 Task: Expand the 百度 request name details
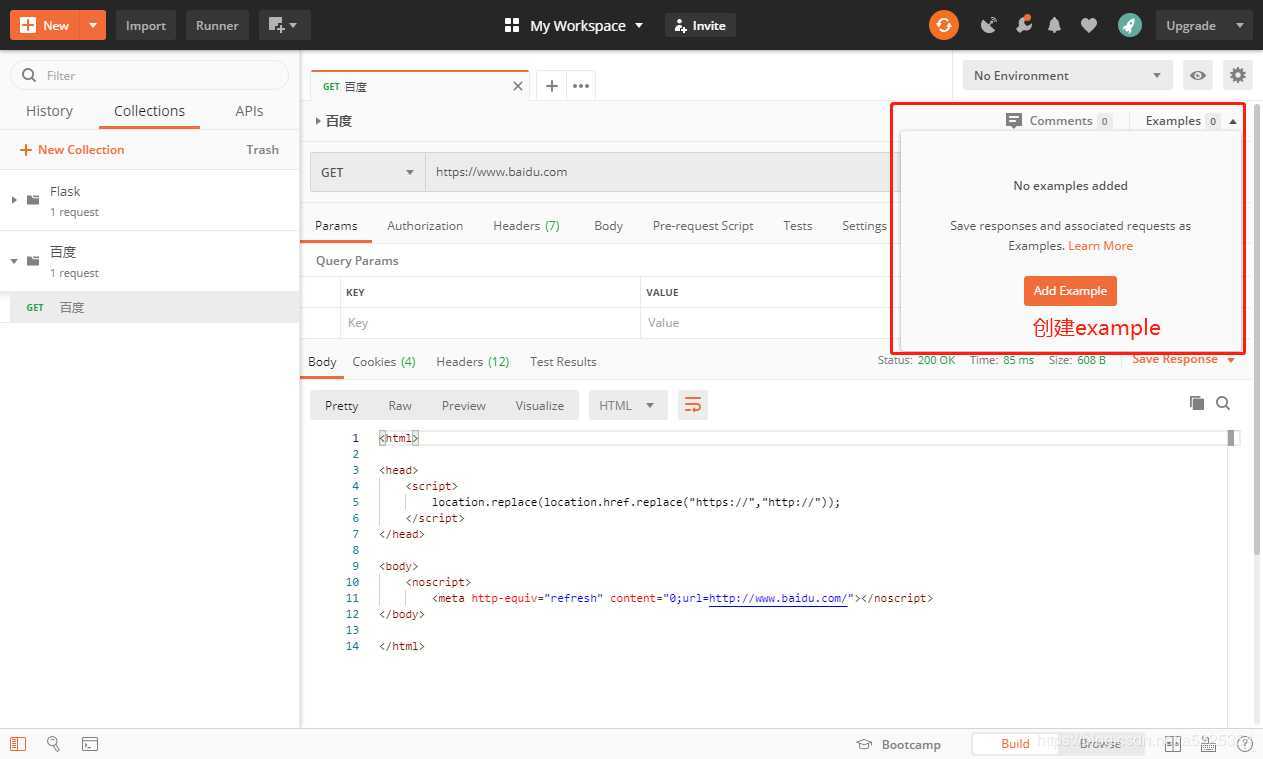coord(318,121)
